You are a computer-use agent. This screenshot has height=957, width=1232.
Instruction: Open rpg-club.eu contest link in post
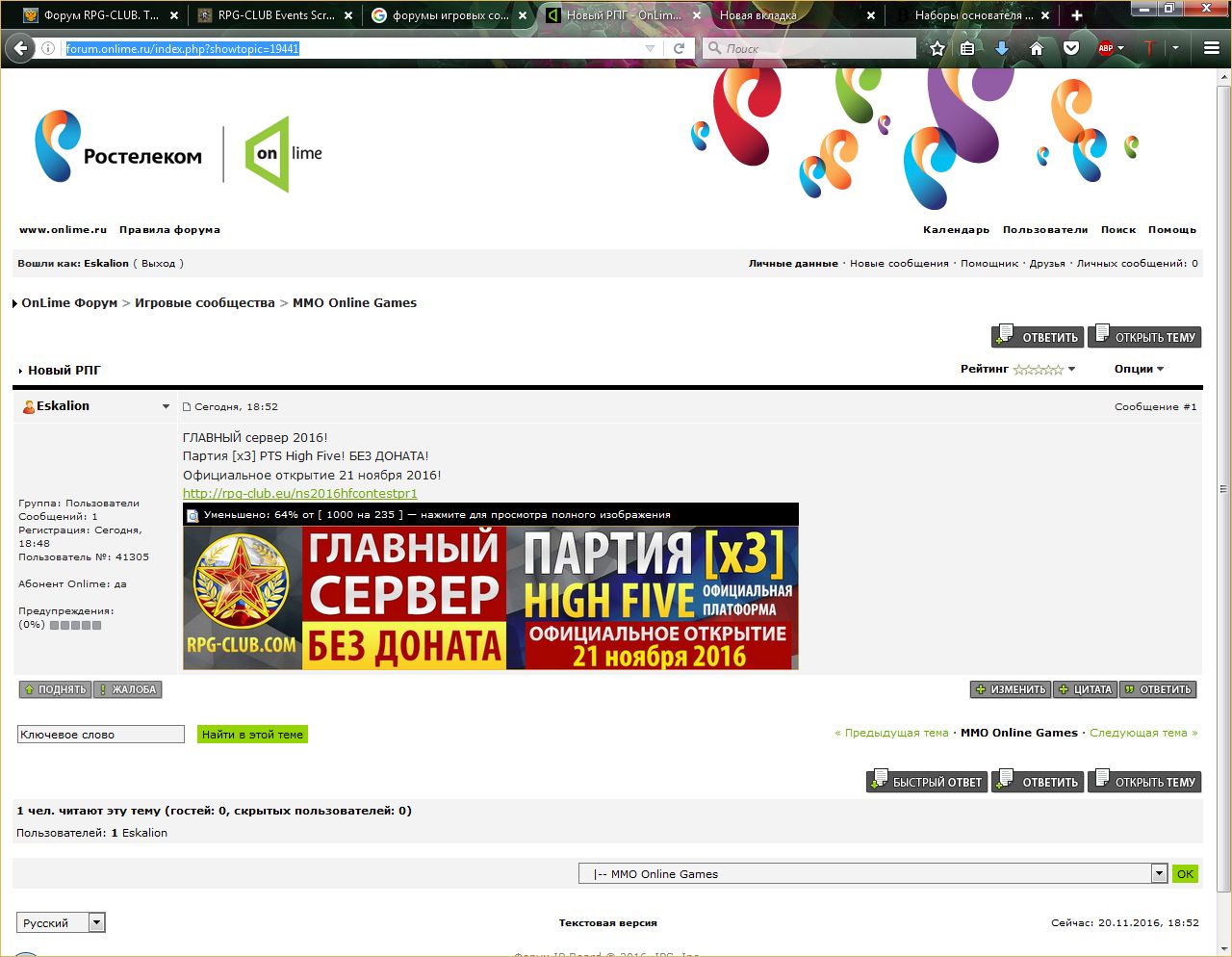[x=300, y=493]
